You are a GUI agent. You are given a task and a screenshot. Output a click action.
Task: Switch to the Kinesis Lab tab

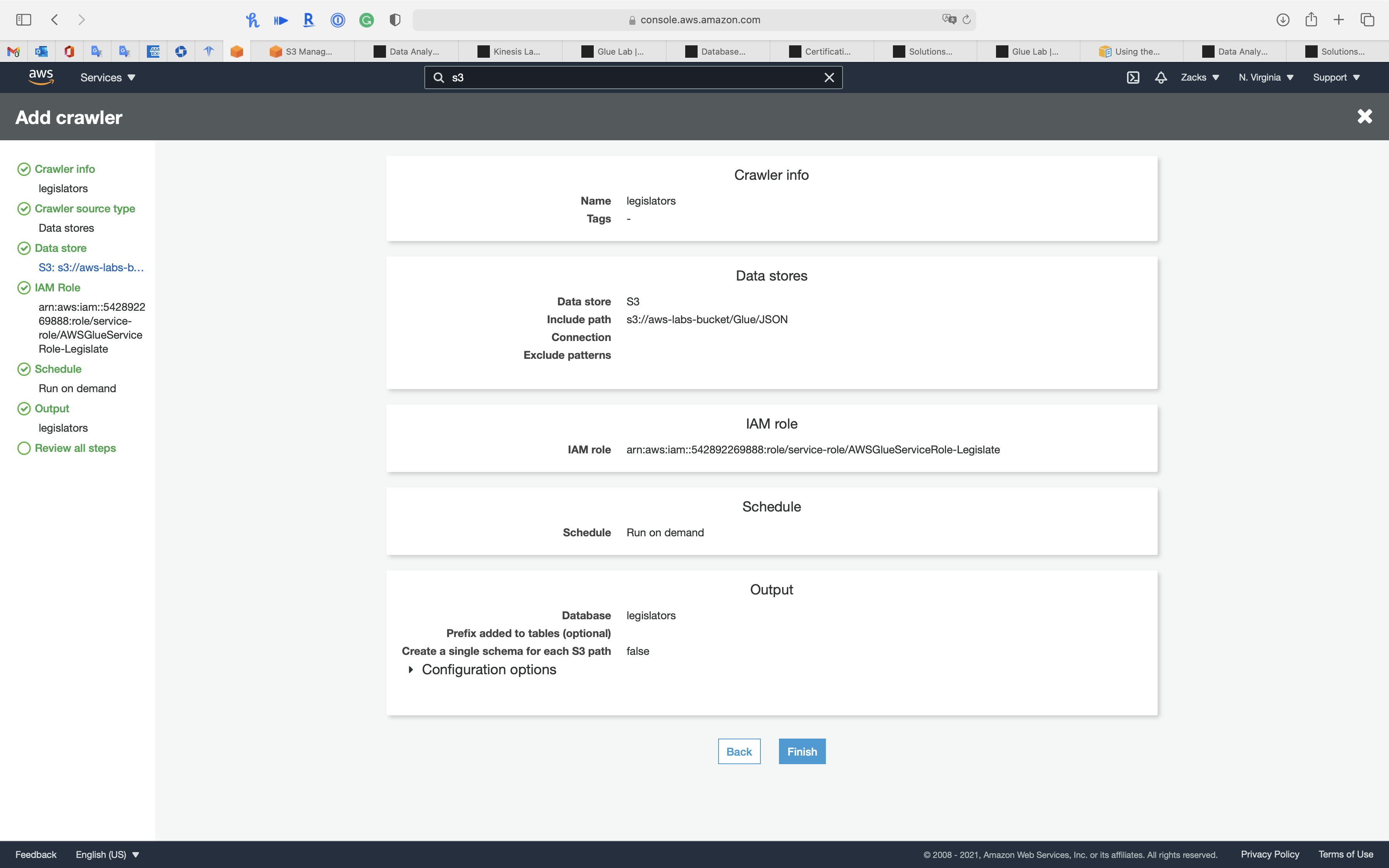(x=510, y=52)
